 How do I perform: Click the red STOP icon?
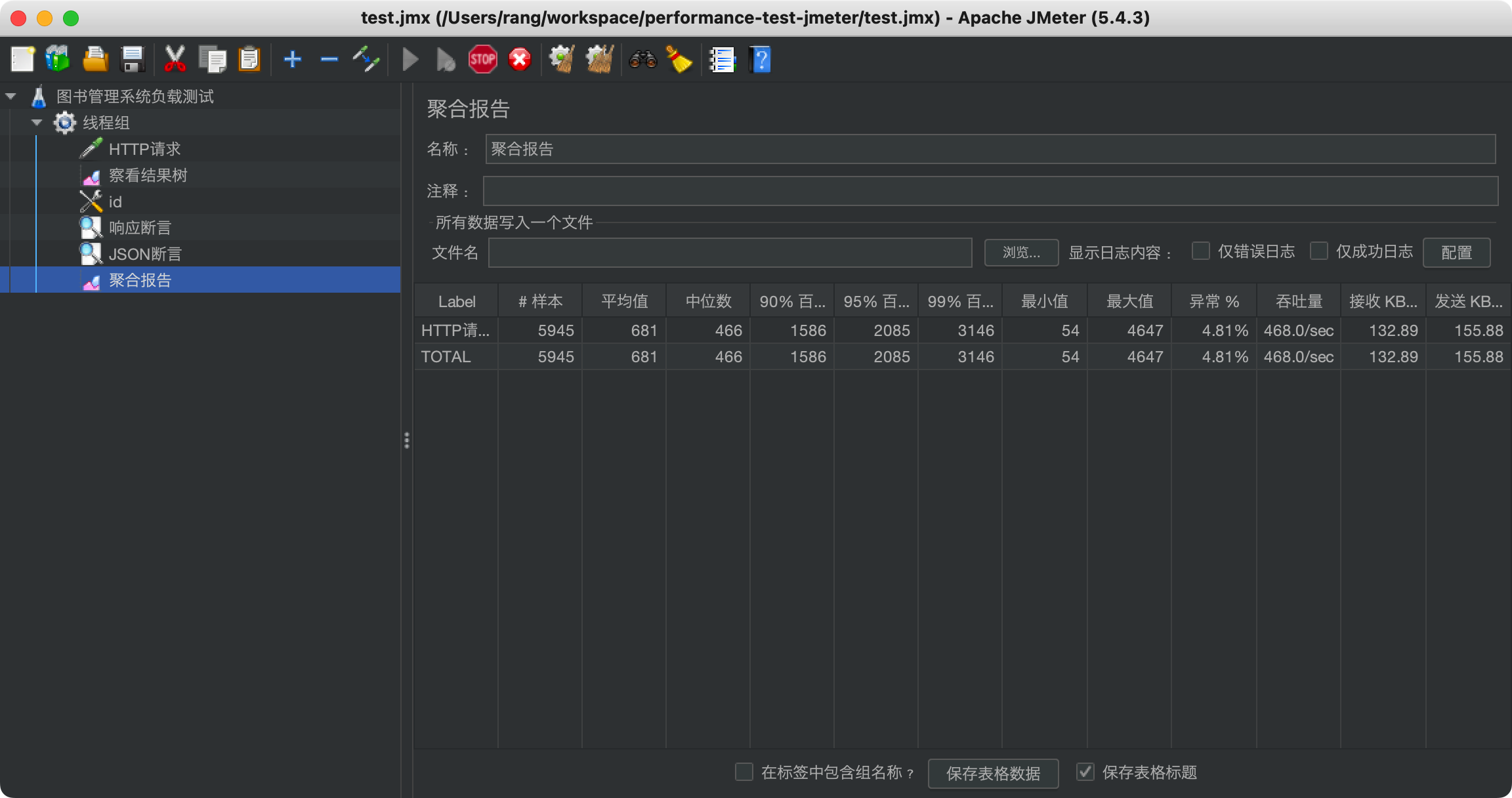(482, 60)
